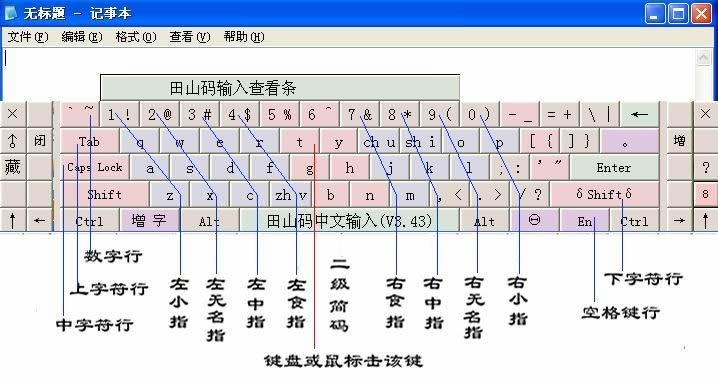Tap the ; : key

click(x=509, y=168)
